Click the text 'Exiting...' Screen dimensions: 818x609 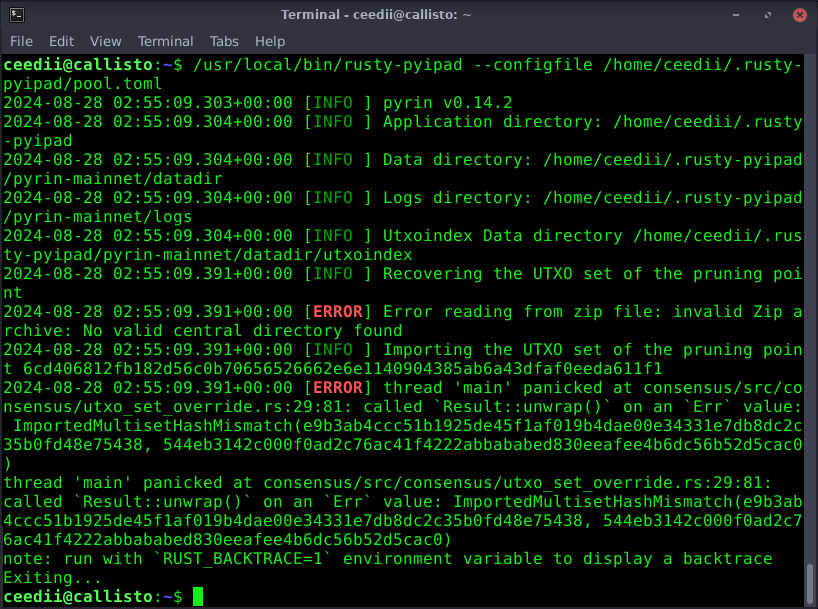(x=53, y=578)
